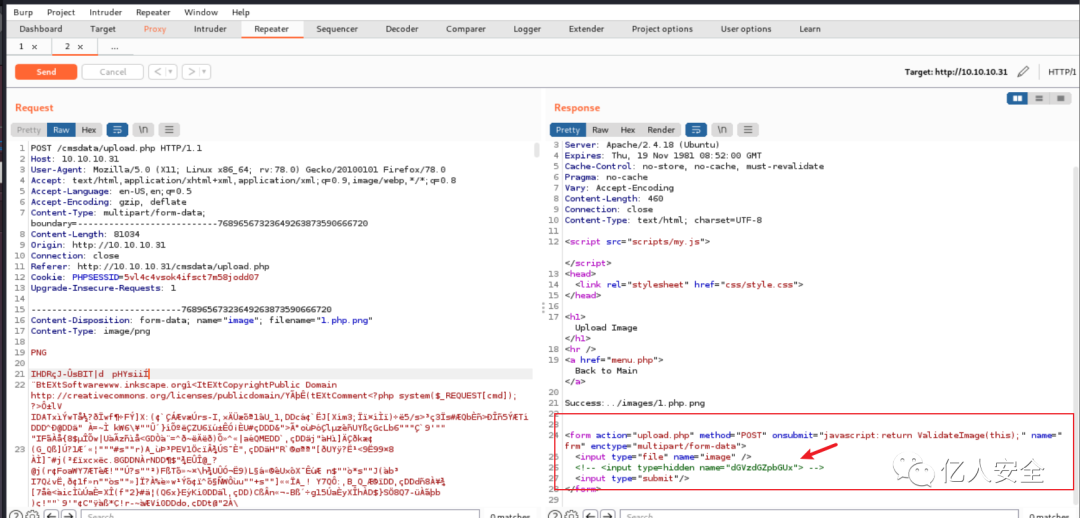
Task: Click 'Target: http://10.10.10.31' label
Action: pyautogui.click(x=955, y=72)
